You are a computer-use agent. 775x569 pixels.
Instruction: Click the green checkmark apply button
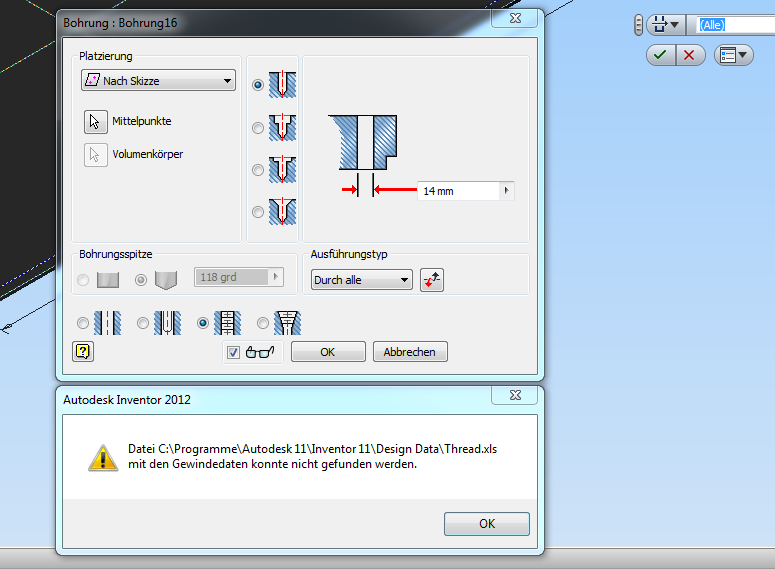pyautogui.click(x=661, y=54)
